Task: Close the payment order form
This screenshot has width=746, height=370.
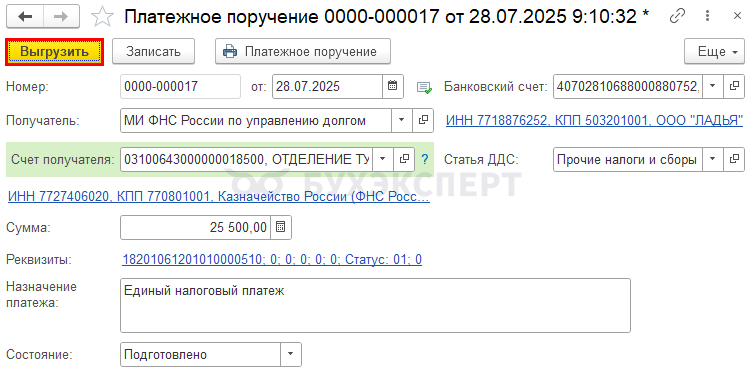Action: coord(736,16)
